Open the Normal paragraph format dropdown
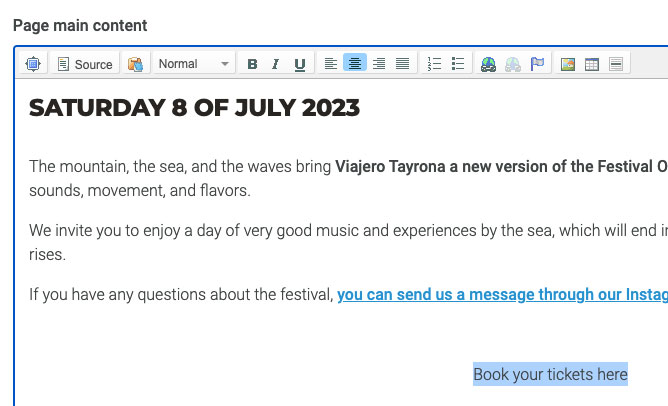The height and width of the screenshot is (406, 668). pyautogui.click(x=194, y=64)
